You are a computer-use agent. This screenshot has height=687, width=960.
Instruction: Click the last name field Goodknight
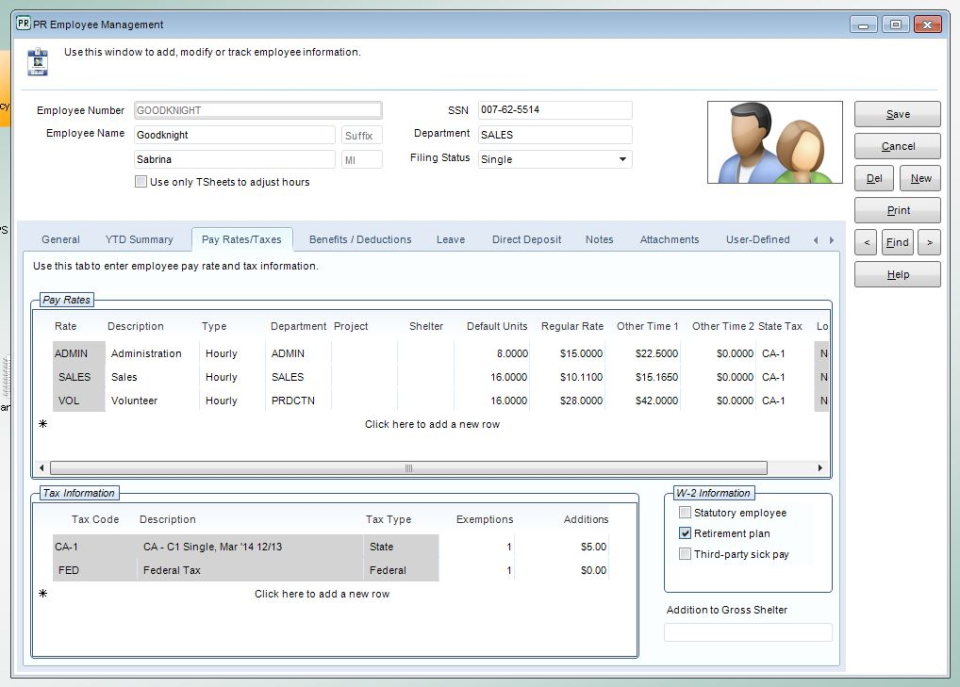point(234,135)
